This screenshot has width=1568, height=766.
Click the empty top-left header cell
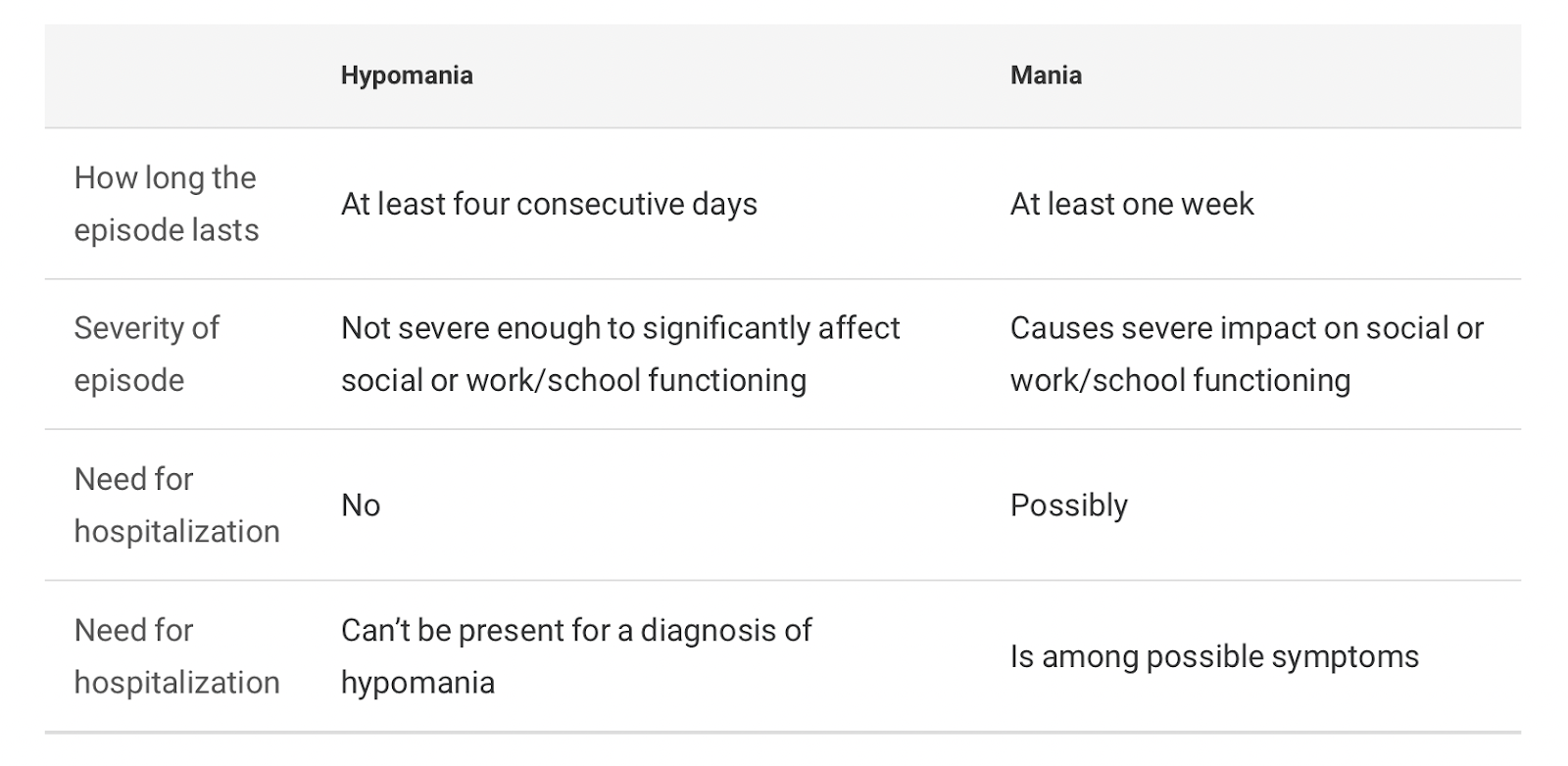coord(176,75)
